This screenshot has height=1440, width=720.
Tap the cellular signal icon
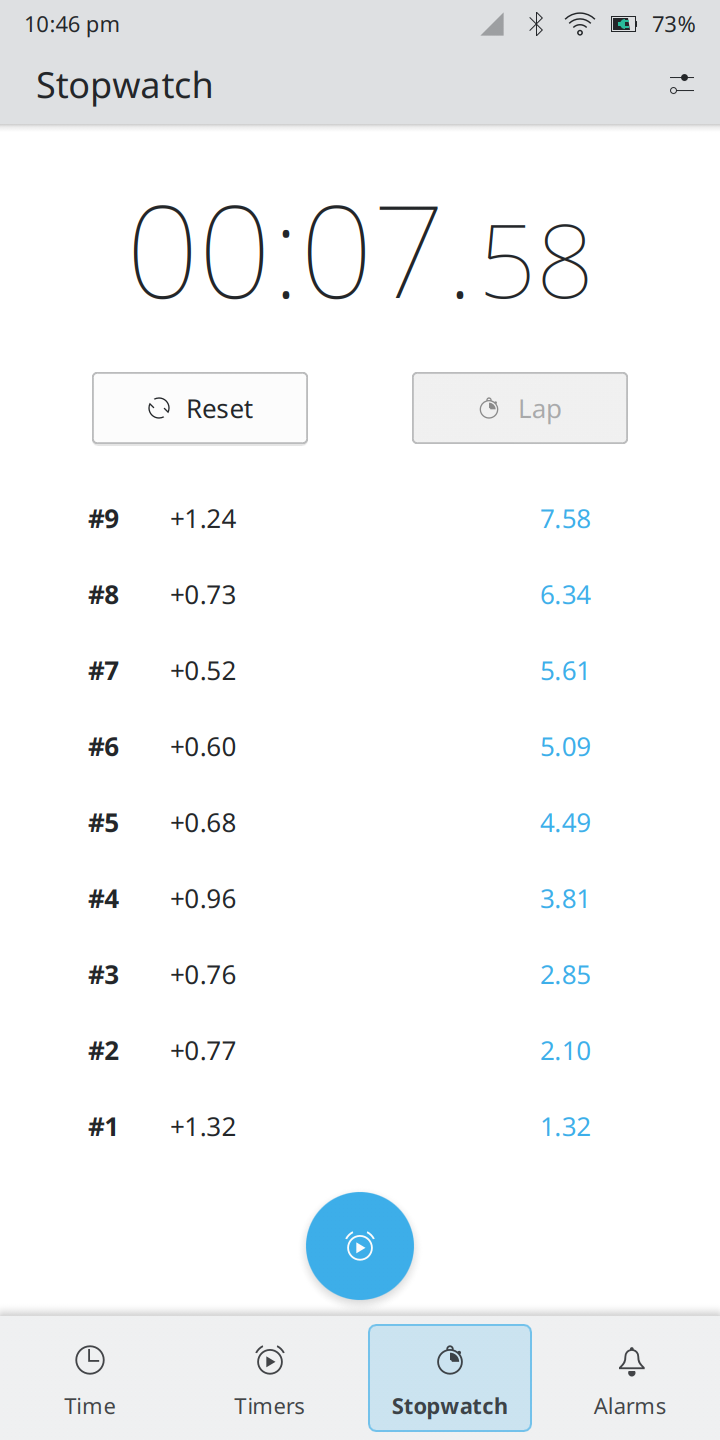coord(492,25)
